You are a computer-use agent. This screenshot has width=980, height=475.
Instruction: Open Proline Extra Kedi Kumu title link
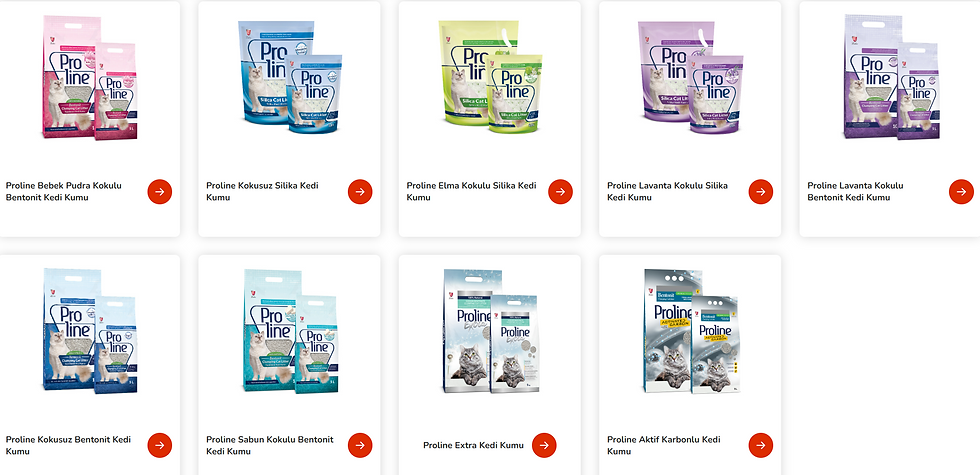[x=473, y=446]
